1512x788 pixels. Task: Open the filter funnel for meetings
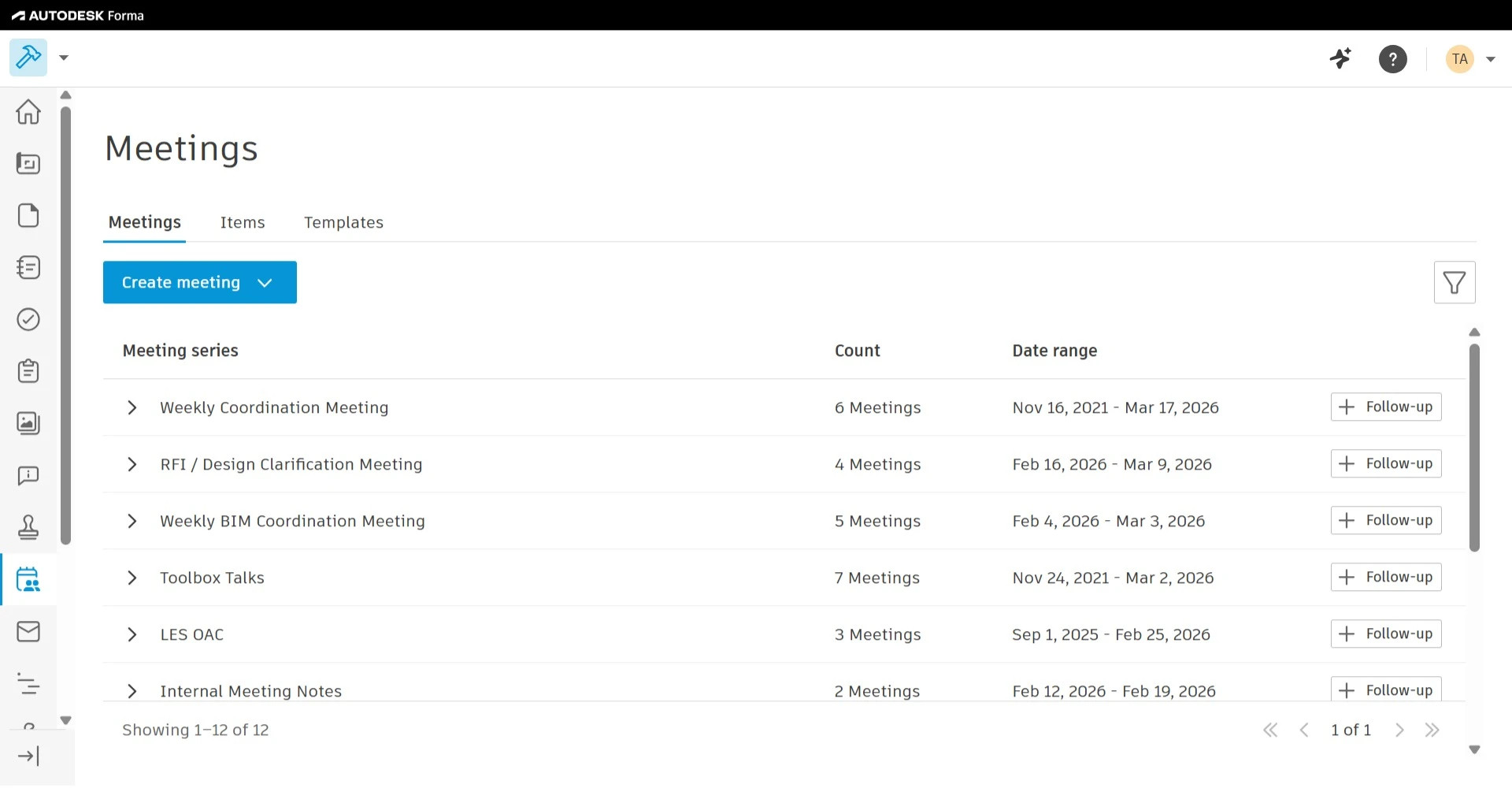(x=1455, y=282)
